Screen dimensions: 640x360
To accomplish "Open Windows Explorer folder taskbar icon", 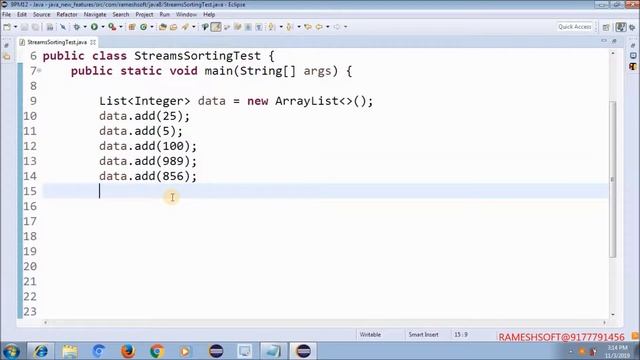I will point(70,351).
